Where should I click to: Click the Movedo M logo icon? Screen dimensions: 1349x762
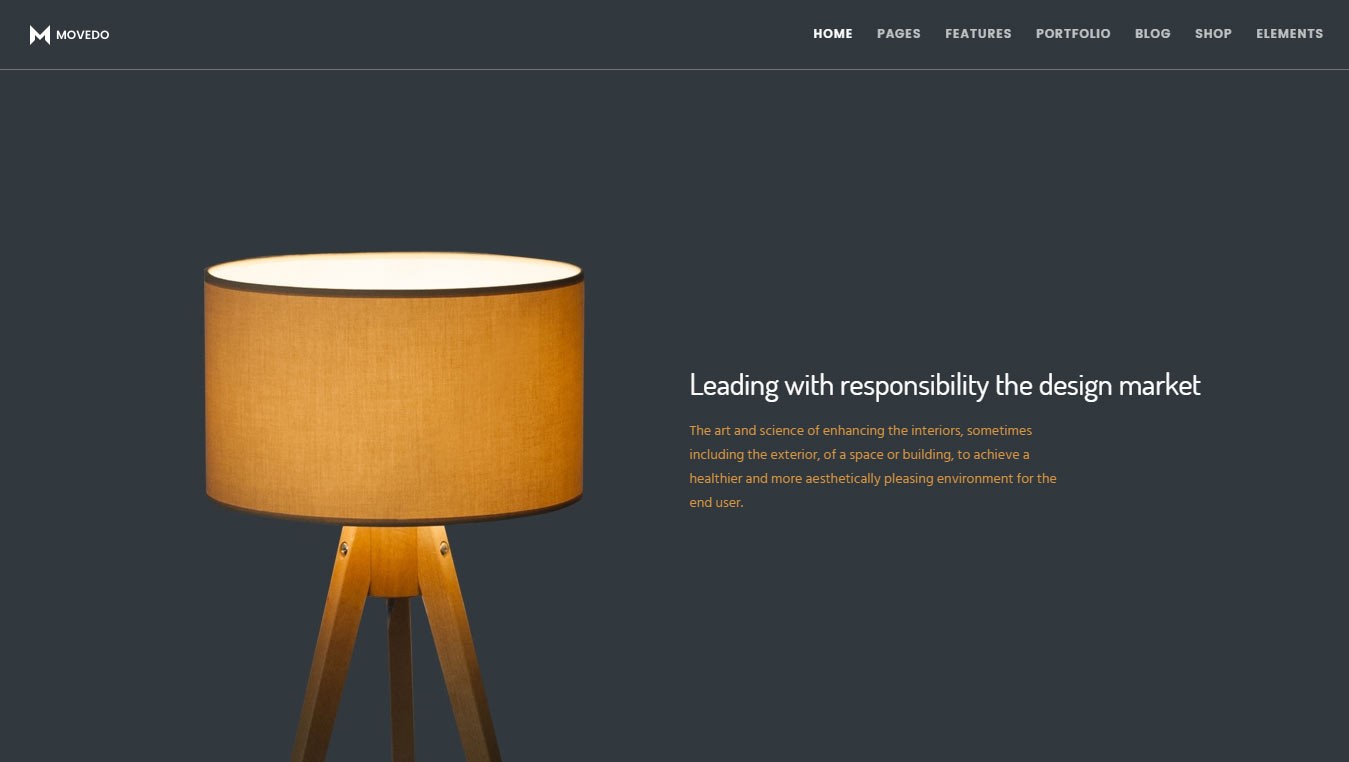(x=40, y=35)
